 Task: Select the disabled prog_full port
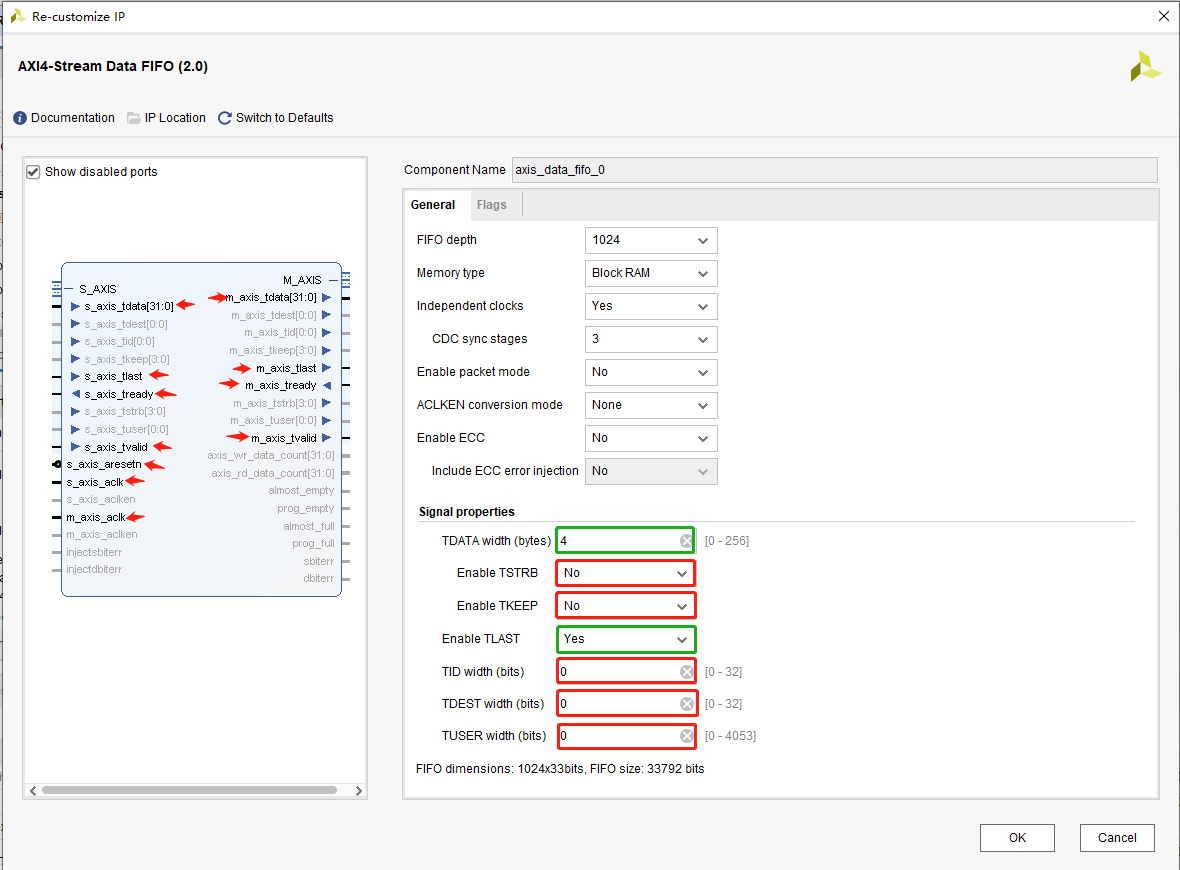point(313,543)
